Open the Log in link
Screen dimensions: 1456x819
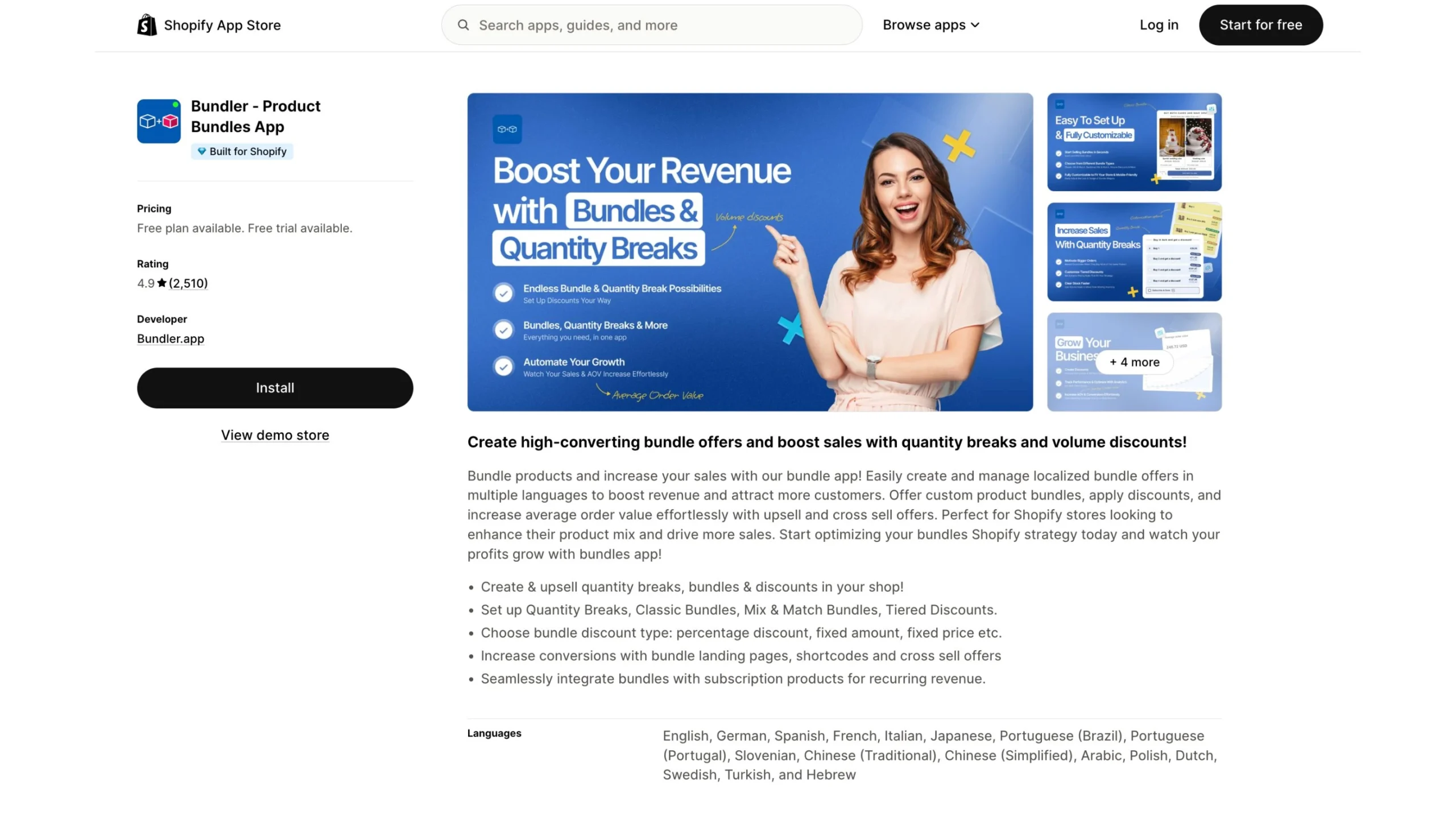(x=1159, y=25)
